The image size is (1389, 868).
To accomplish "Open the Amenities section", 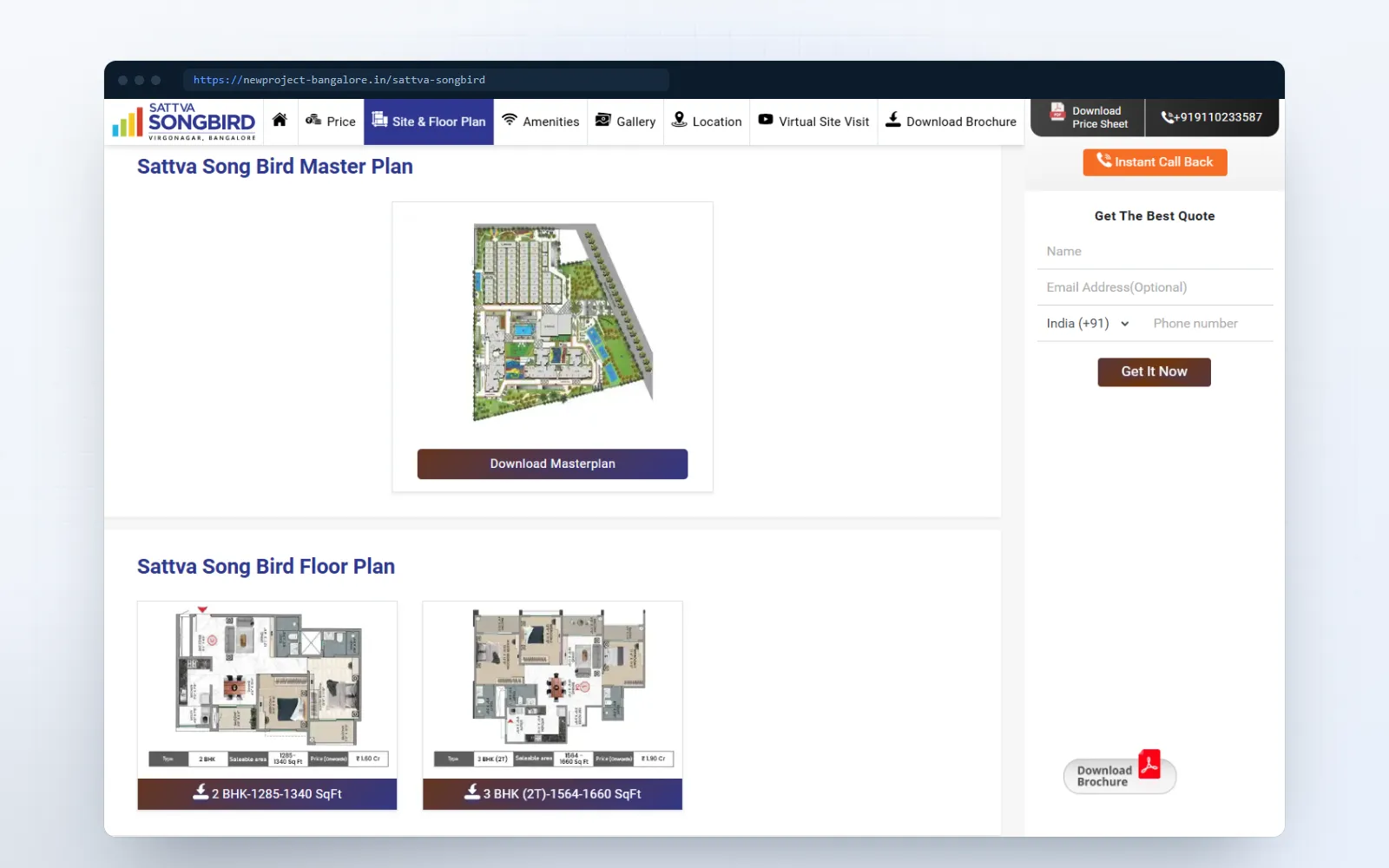I will (x=540, y=122).
